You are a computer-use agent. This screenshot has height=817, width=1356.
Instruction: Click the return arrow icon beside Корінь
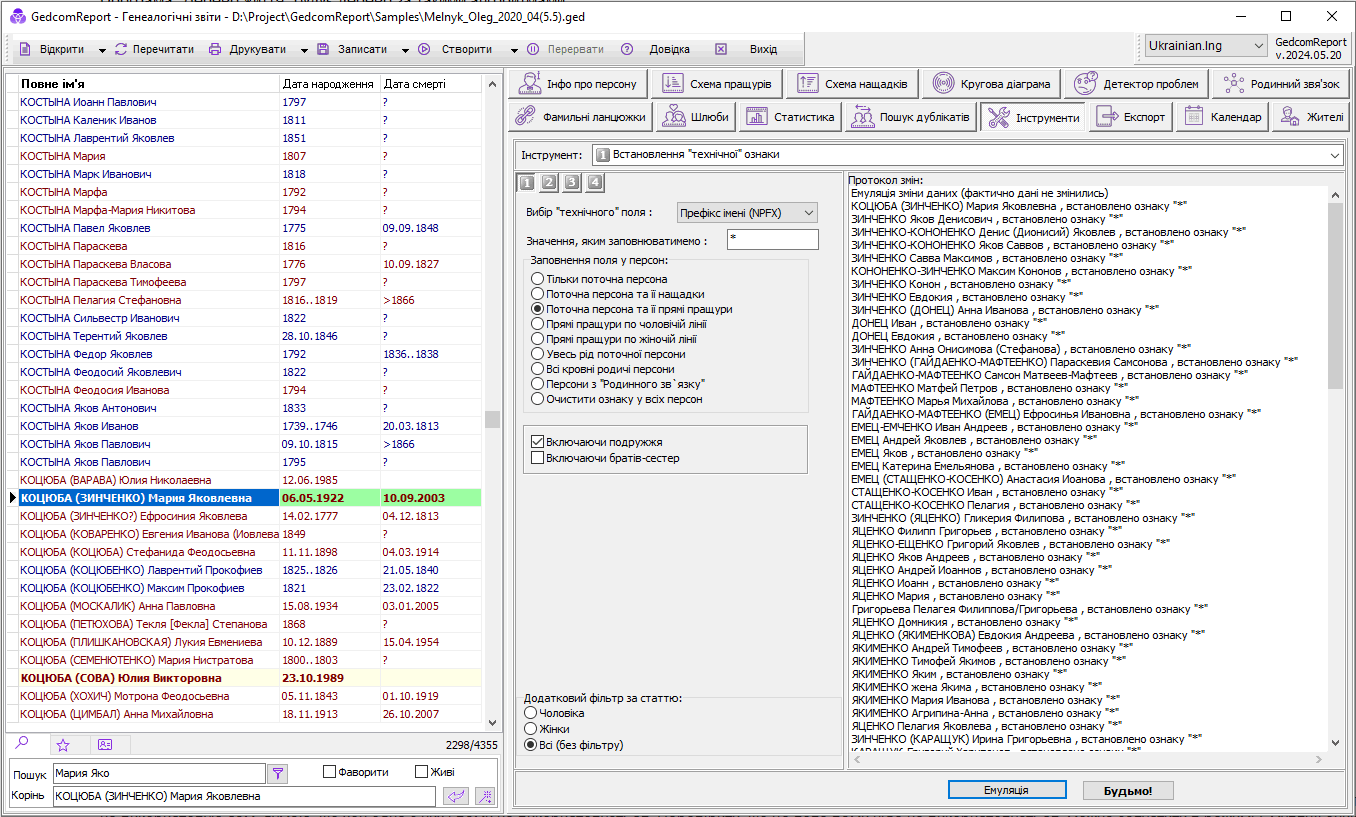coord(456,796)
